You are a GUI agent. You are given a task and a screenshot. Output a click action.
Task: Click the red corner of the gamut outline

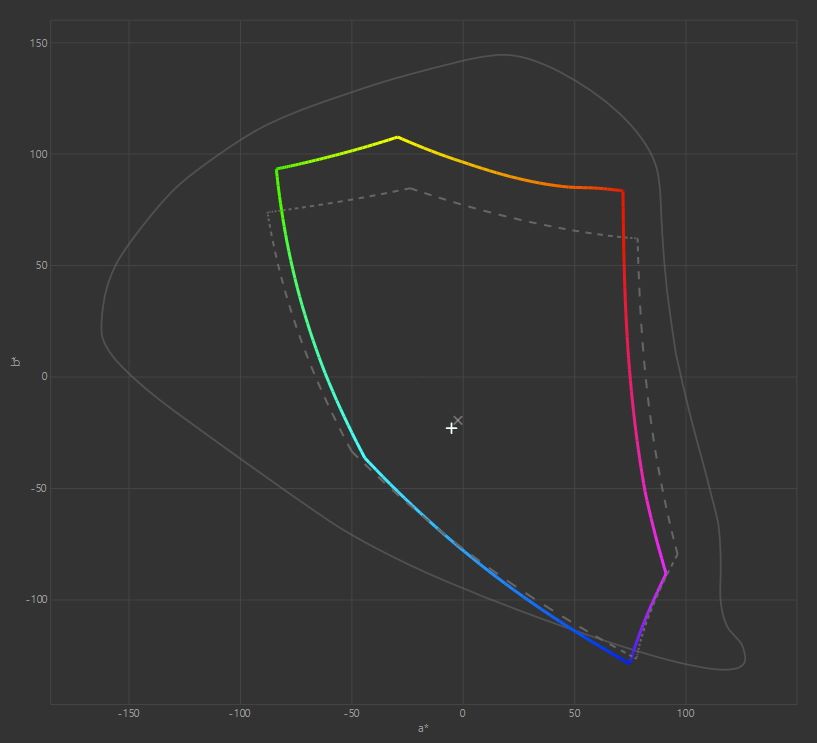click(622, 191)
